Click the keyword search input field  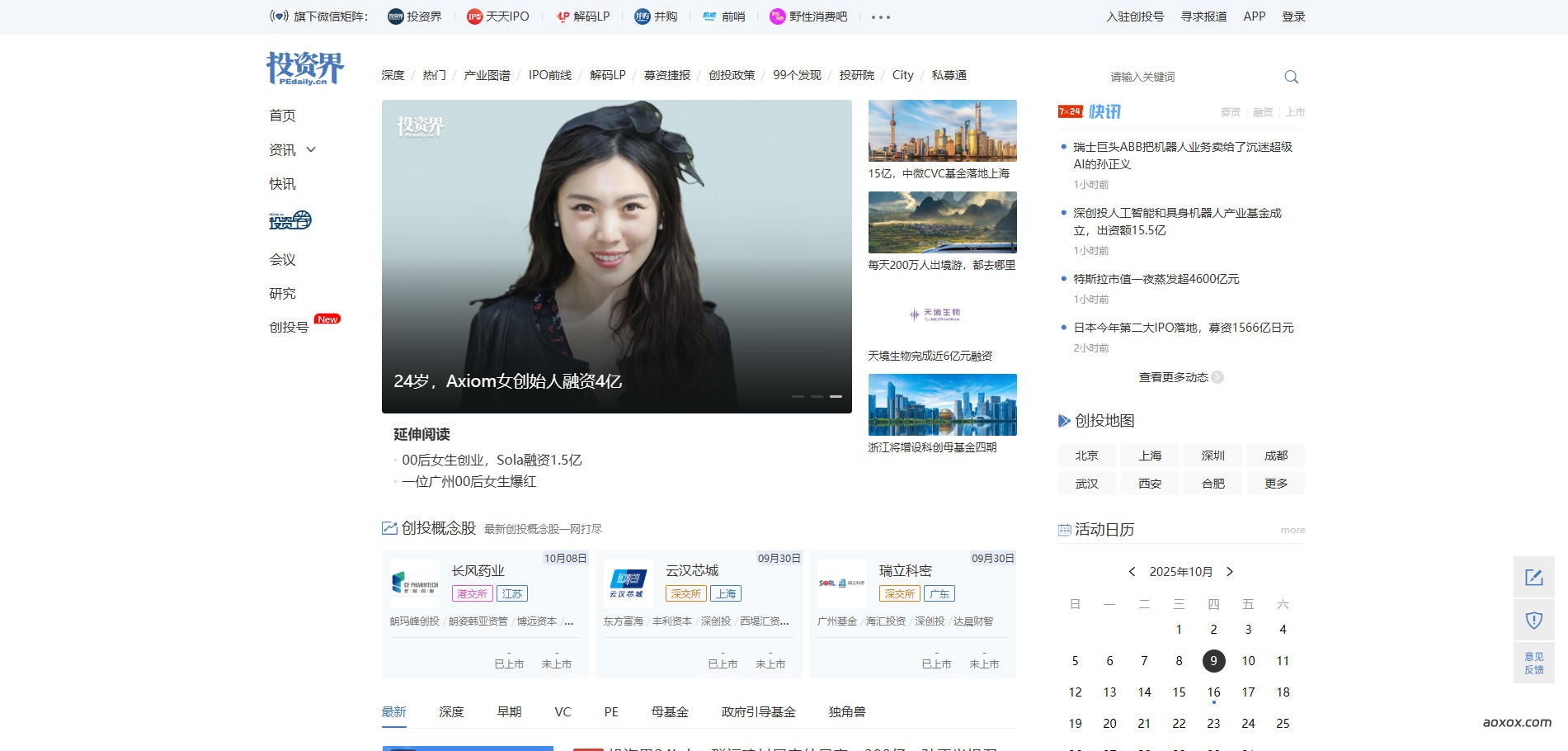coord(1188,77)
